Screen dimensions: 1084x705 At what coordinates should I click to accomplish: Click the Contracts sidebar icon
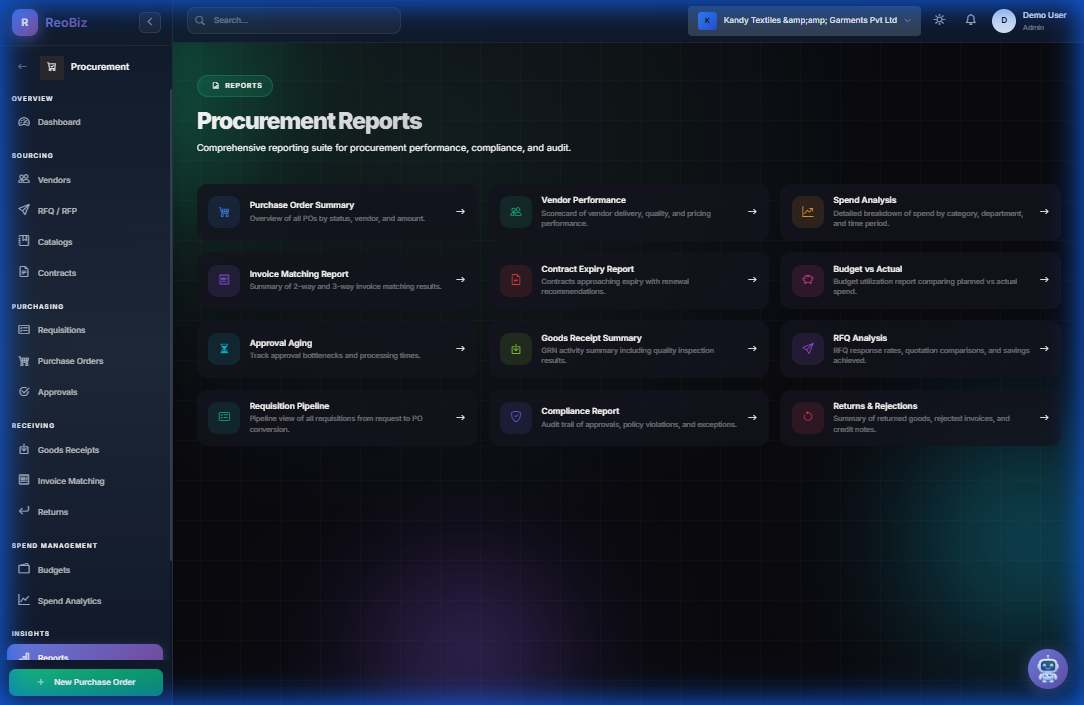tap(22, 272)
